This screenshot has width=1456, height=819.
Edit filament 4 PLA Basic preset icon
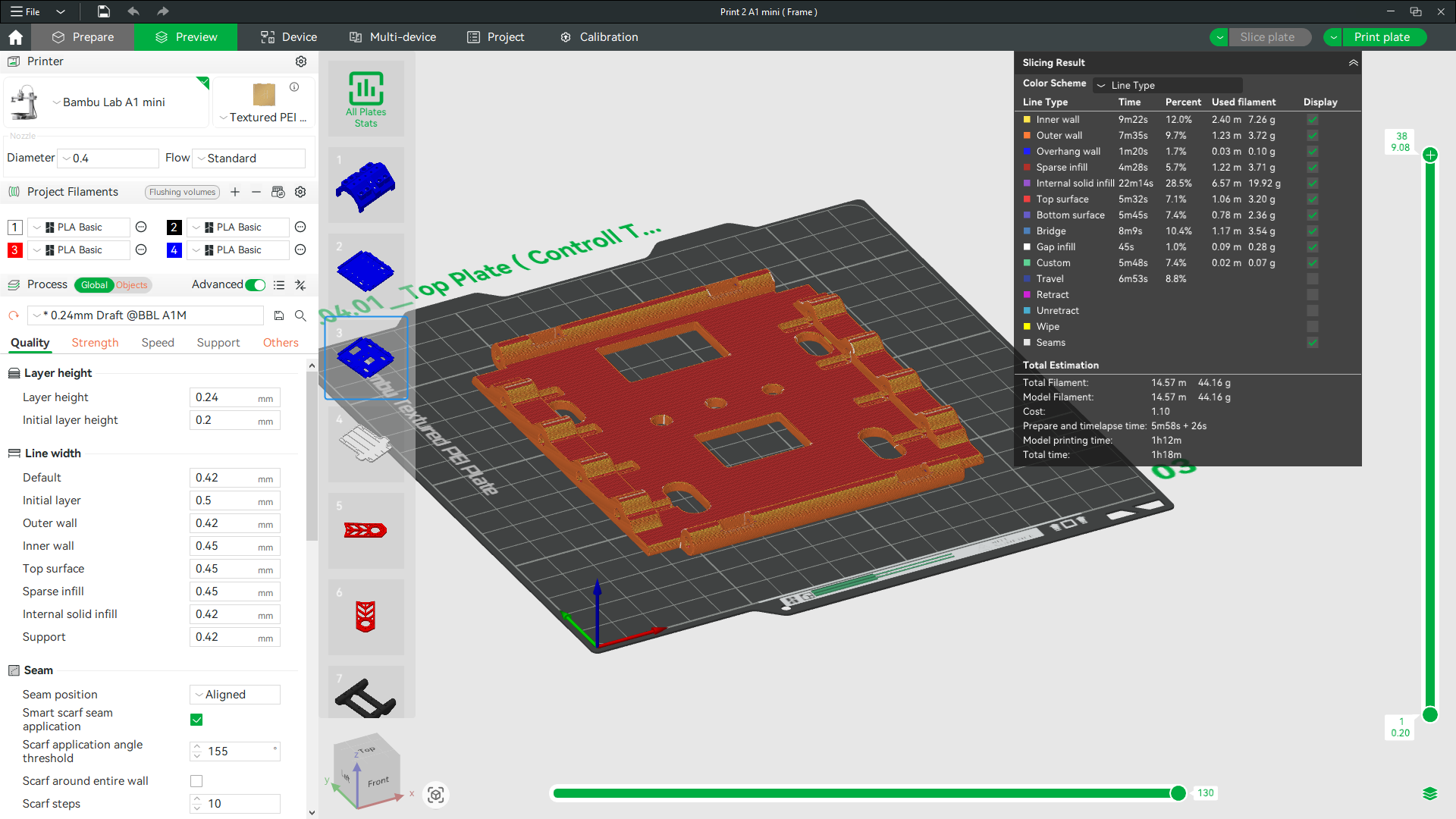(300, 249)
